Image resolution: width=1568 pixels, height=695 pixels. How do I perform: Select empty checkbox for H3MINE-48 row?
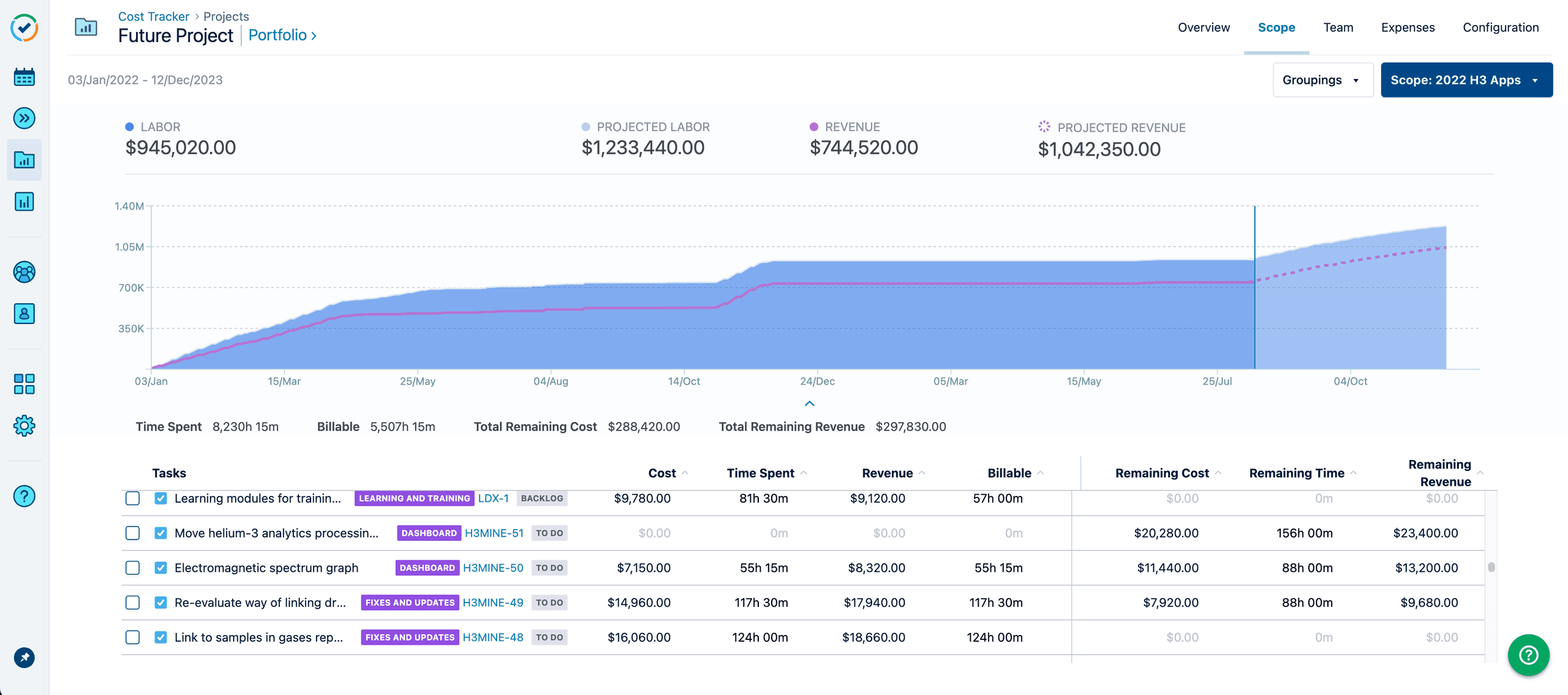tap(132, 637)
